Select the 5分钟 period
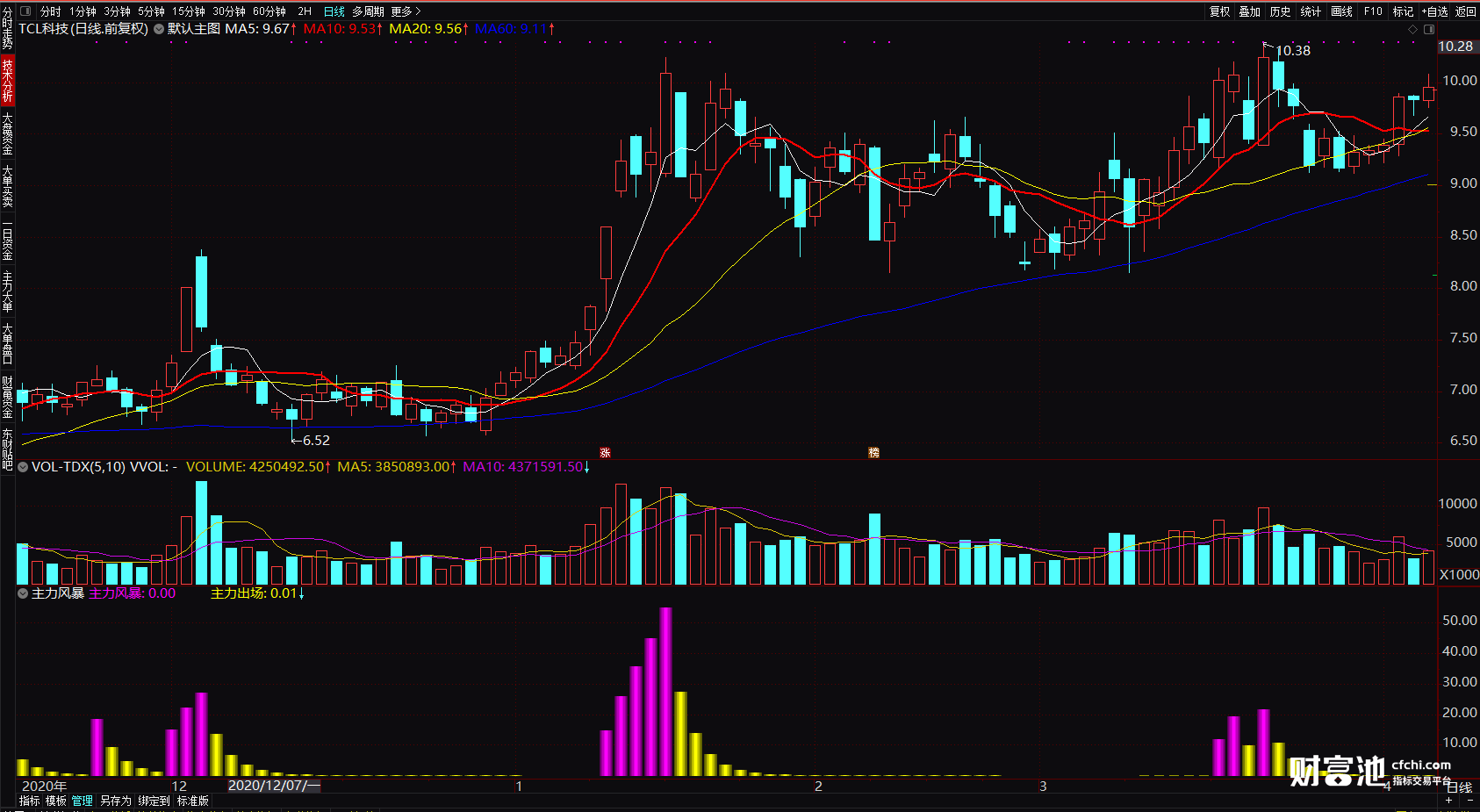This screenshot has height=812, width=1480. coord(151,11)
